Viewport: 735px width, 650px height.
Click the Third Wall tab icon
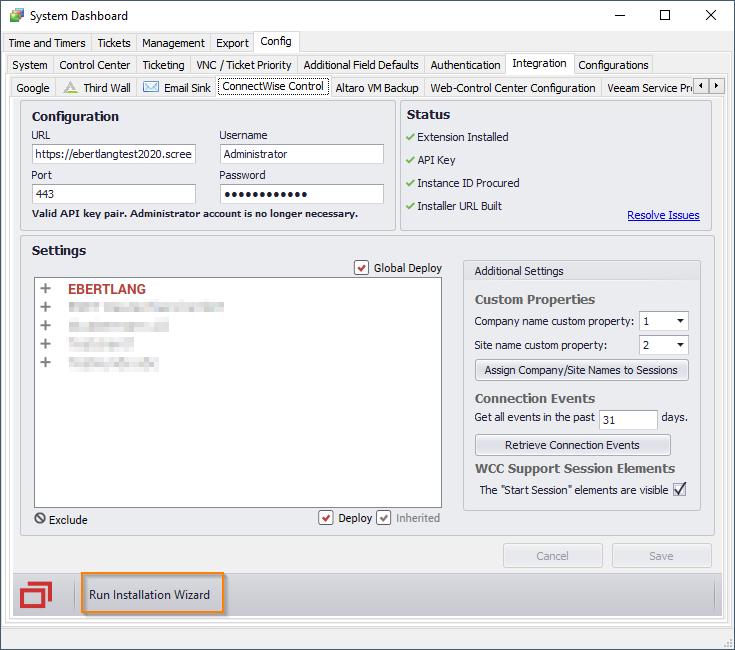(x=71, y=87)
